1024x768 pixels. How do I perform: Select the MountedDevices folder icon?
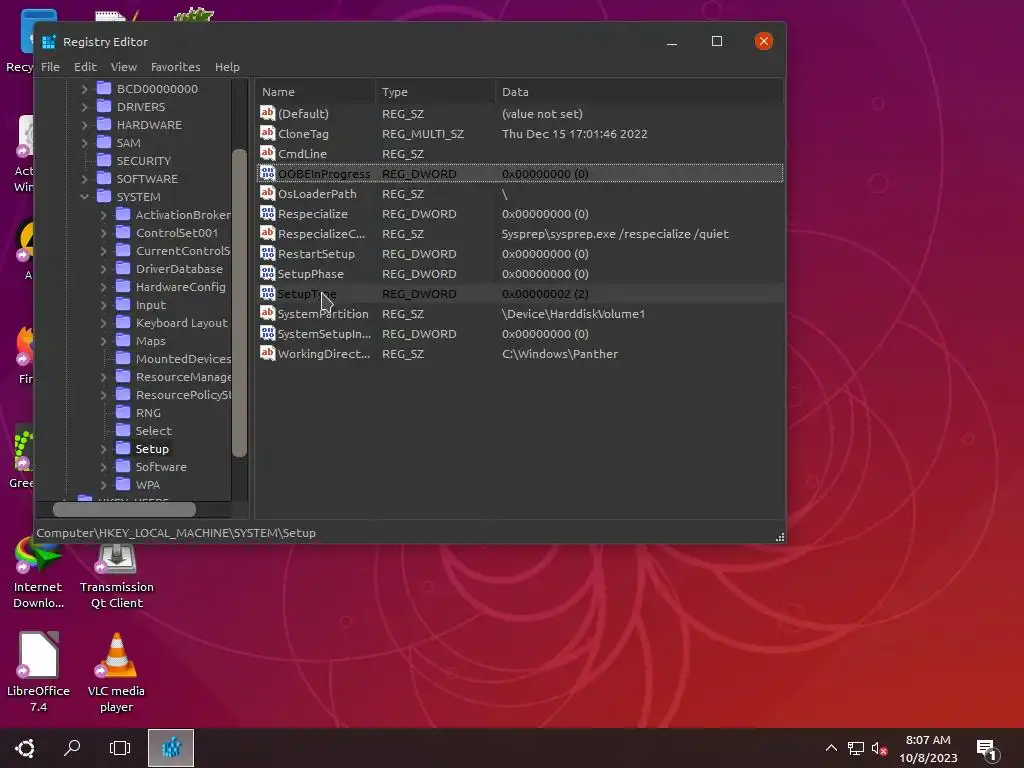[x=123, y=358]
